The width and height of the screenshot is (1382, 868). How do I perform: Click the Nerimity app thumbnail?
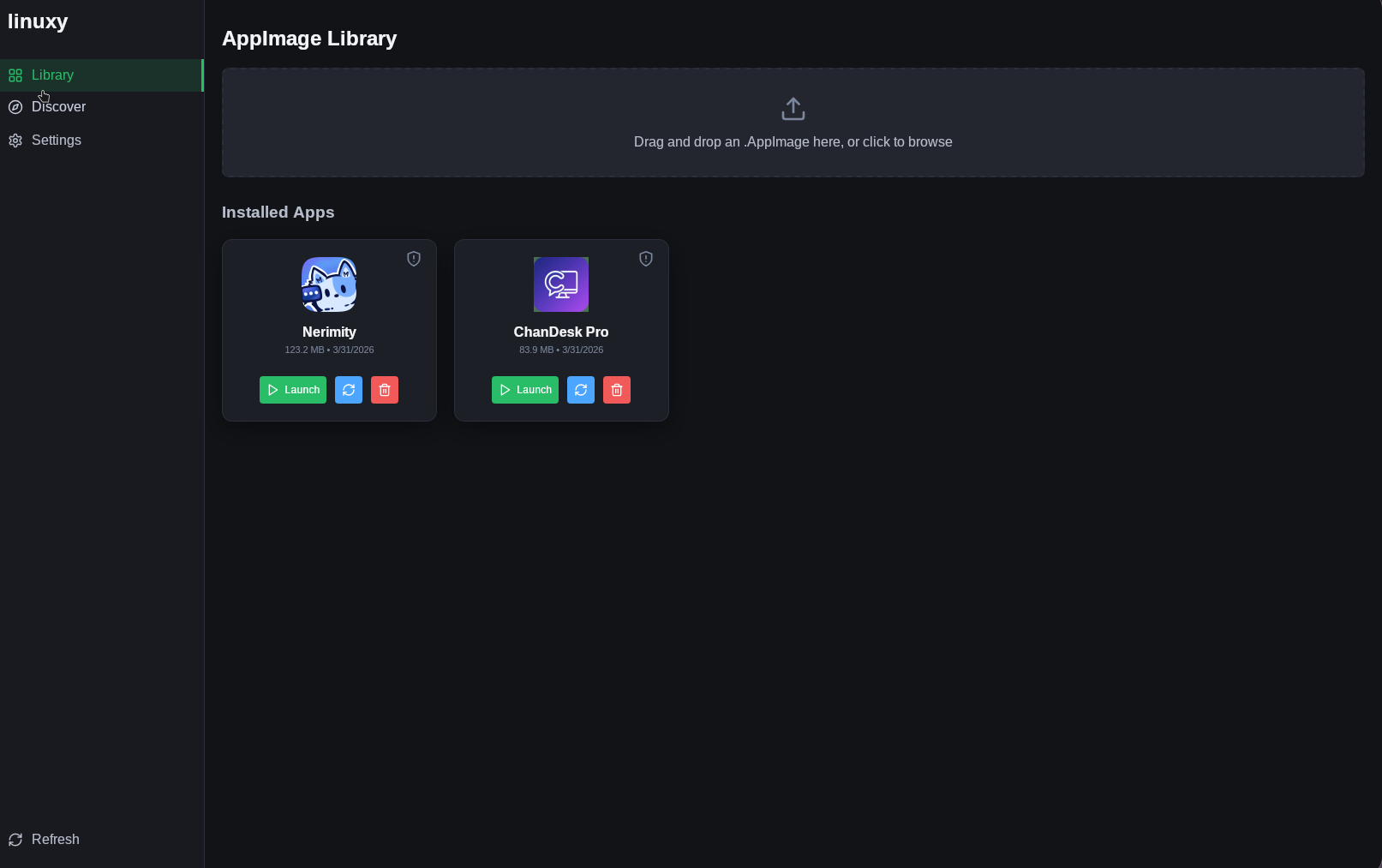coord(328,284)
